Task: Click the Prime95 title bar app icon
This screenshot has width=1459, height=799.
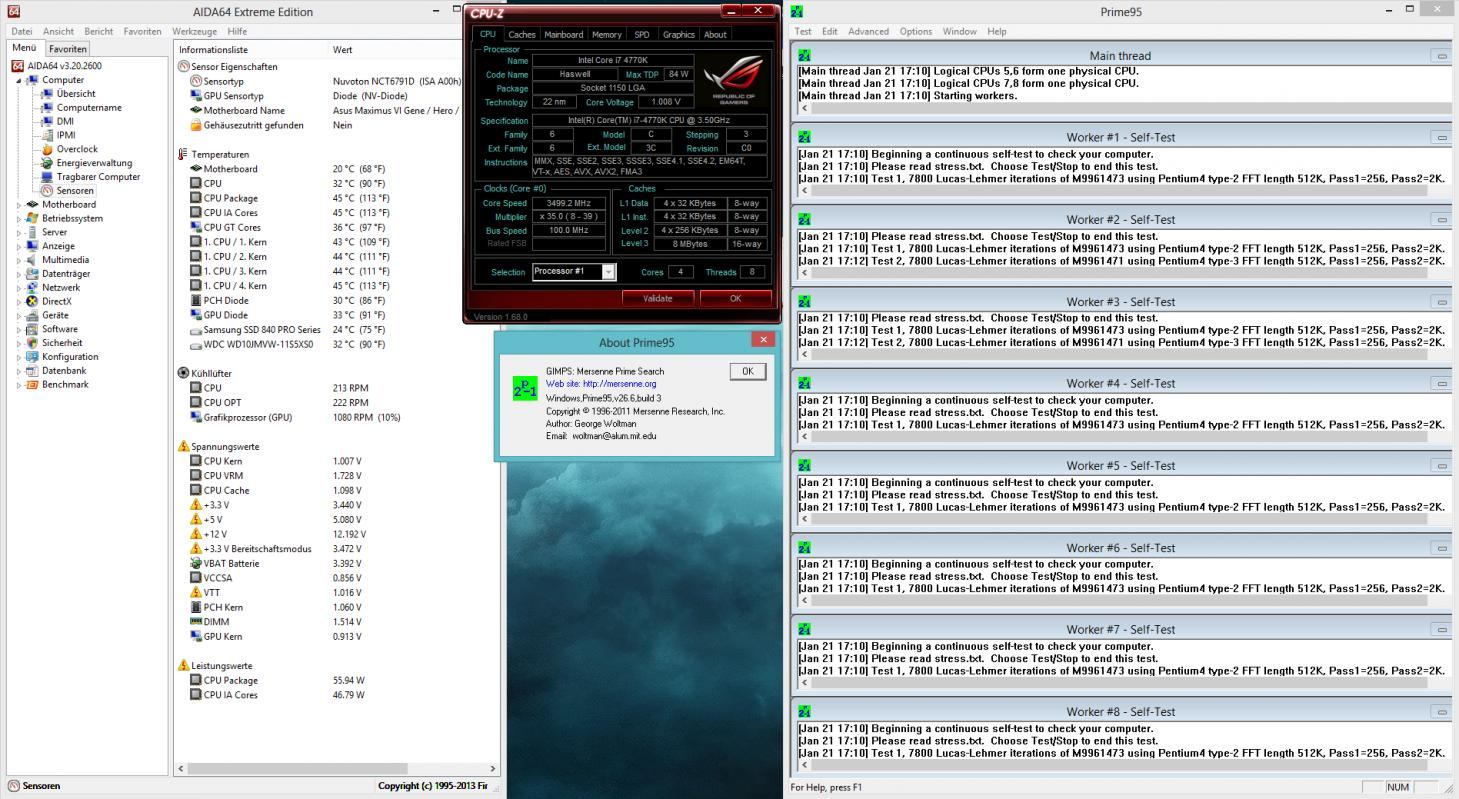Action: pos(797,11)
